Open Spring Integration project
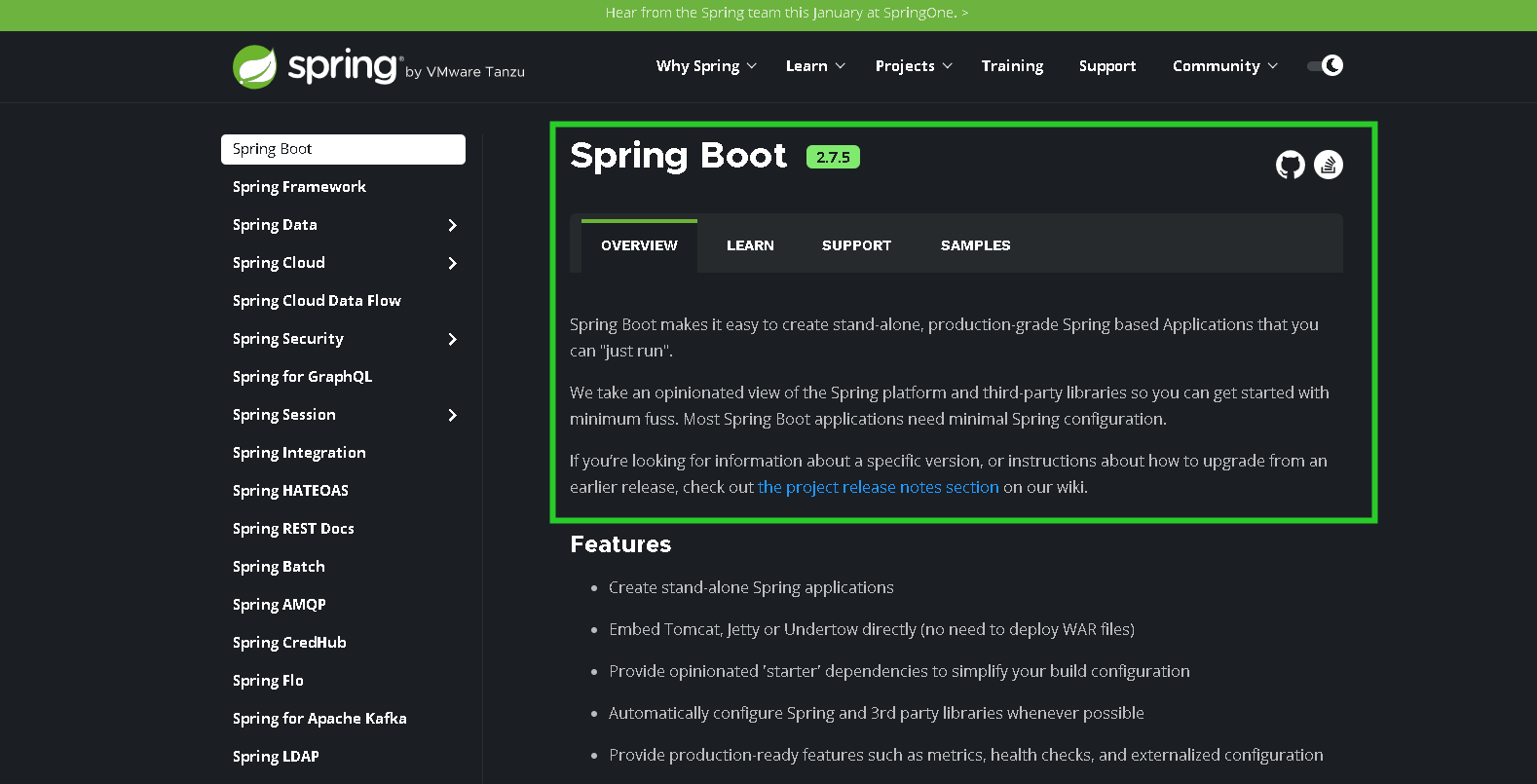Image resolution: width=1537 pixels, height=784 pixels. tap(299, 453)
